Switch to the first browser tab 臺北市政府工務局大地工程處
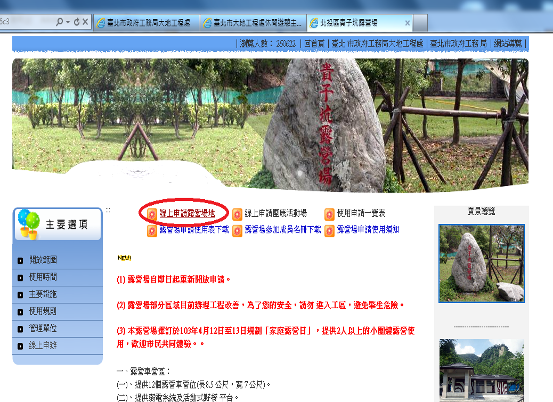This screenshot has width=553, height=402. point(146,23)
